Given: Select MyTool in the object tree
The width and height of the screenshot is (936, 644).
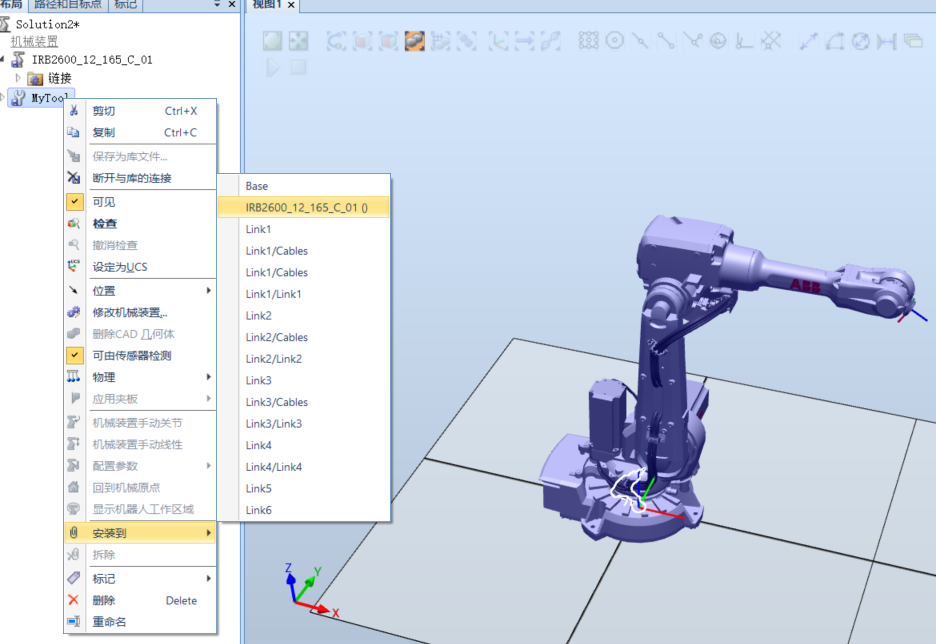Looking at the screenshot, I should coord(41,97).
